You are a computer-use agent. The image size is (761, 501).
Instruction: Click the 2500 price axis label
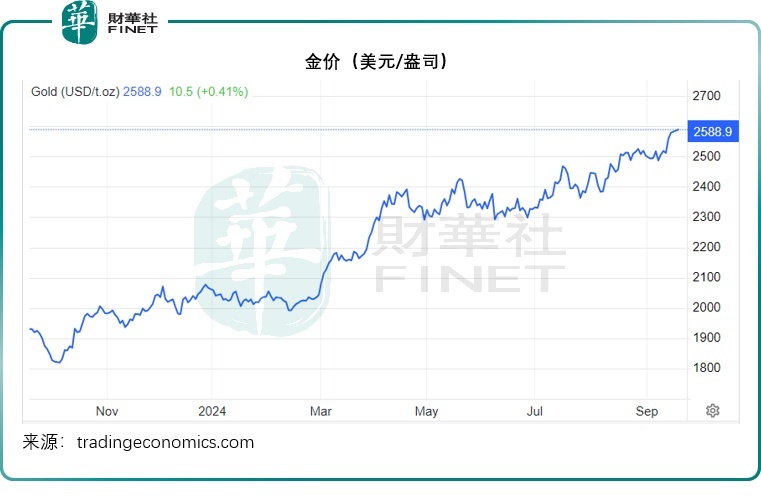pos(706,157)
